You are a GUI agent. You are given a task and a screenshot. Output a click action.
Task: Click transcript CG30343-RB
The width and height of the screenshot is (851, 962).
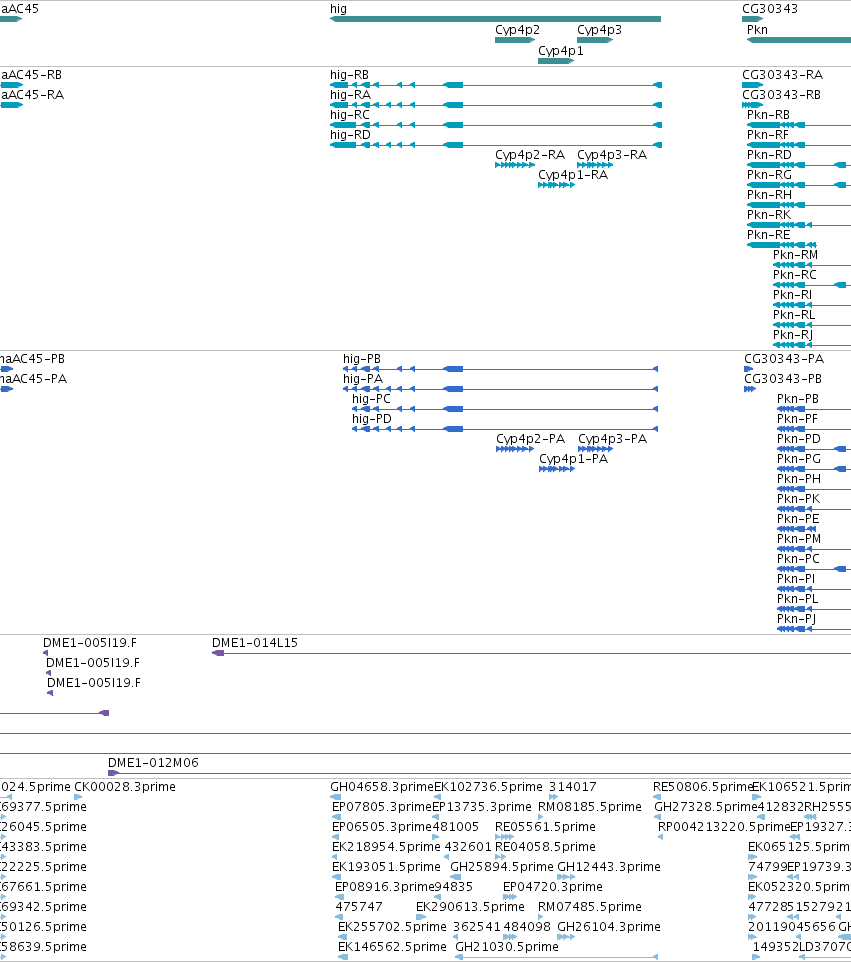(x=781, y=94)
